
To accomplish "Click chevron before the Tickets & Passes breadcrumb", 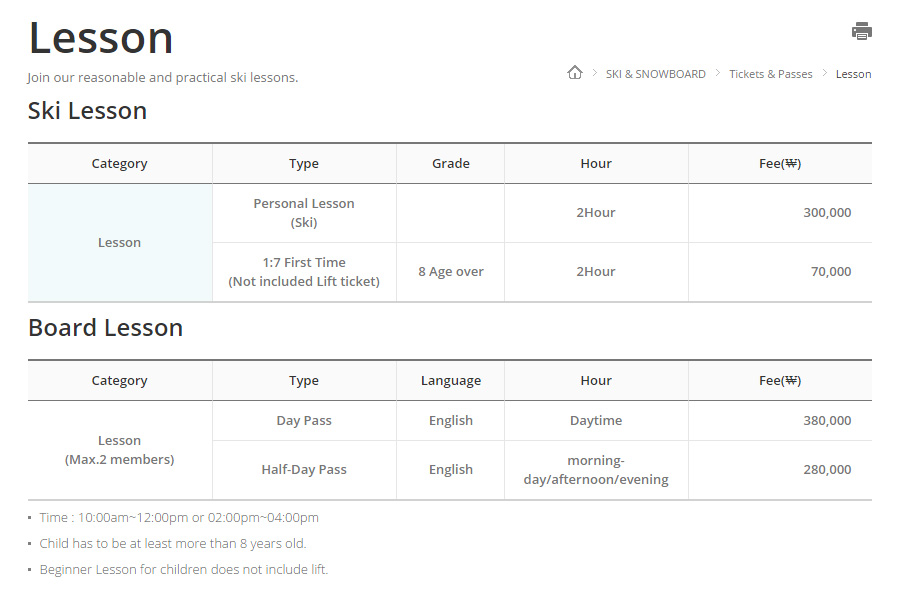I will click(718, 73).
